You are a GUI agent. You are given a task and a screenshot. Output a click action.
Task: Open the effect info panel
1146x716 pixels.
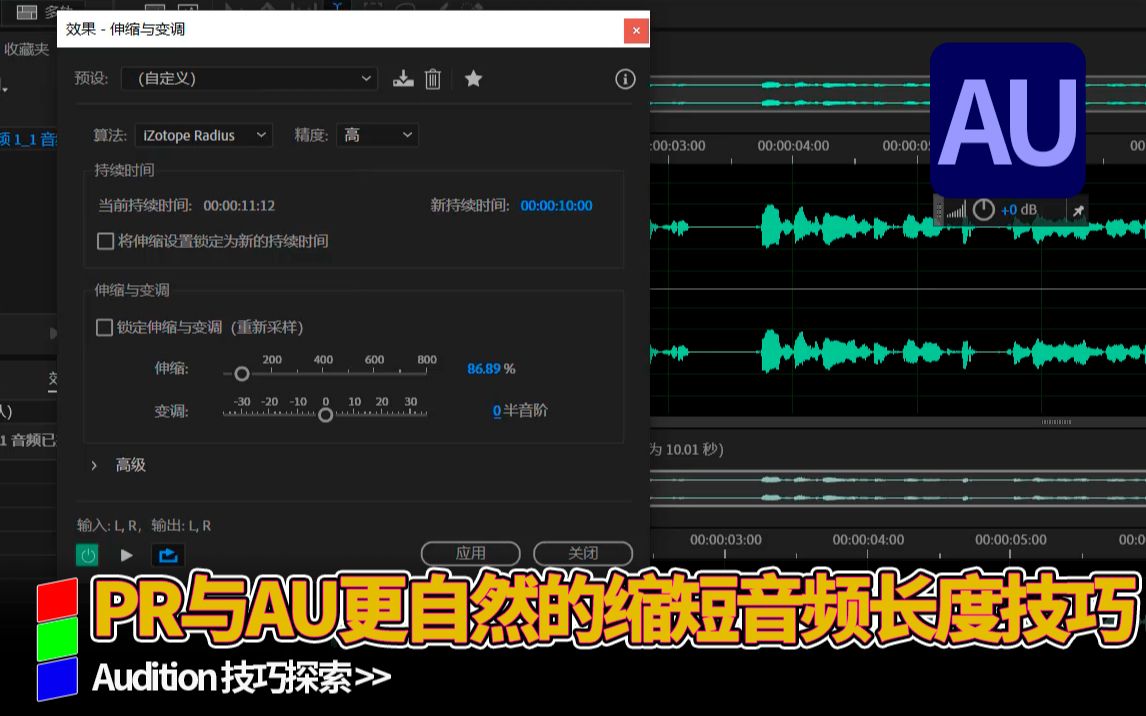625,78
